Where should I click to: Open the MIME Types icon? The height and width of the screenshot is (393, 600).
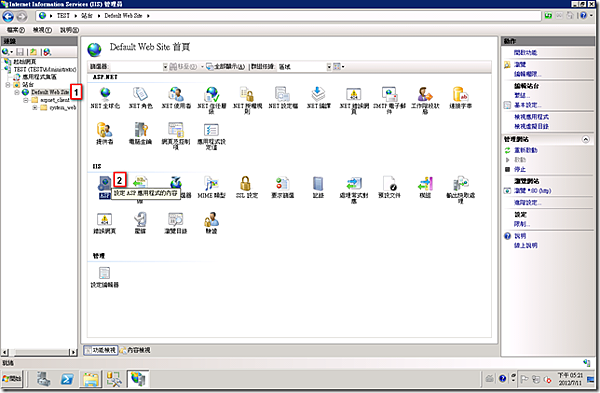click(211, 184)
